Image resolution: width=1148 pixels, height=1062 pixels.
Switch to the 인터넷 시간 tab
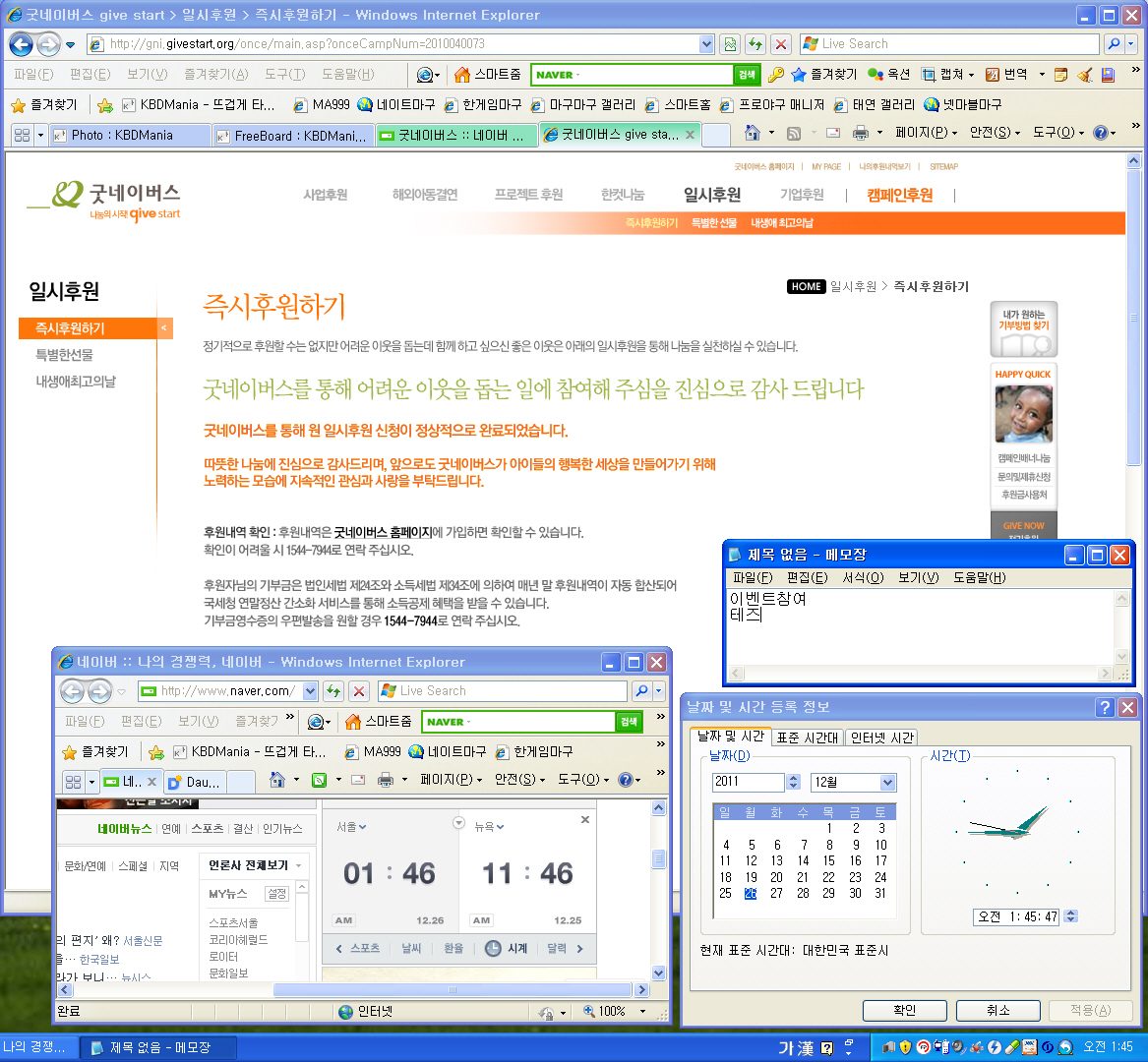(882, 737)
